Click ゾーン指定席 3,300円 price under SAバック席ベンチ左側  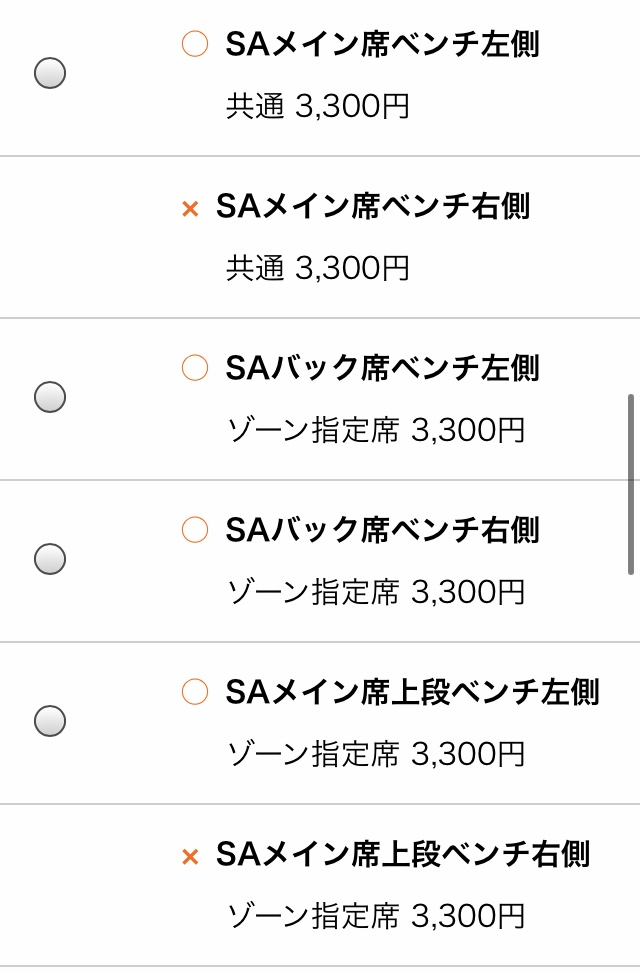tap(376, 430)
